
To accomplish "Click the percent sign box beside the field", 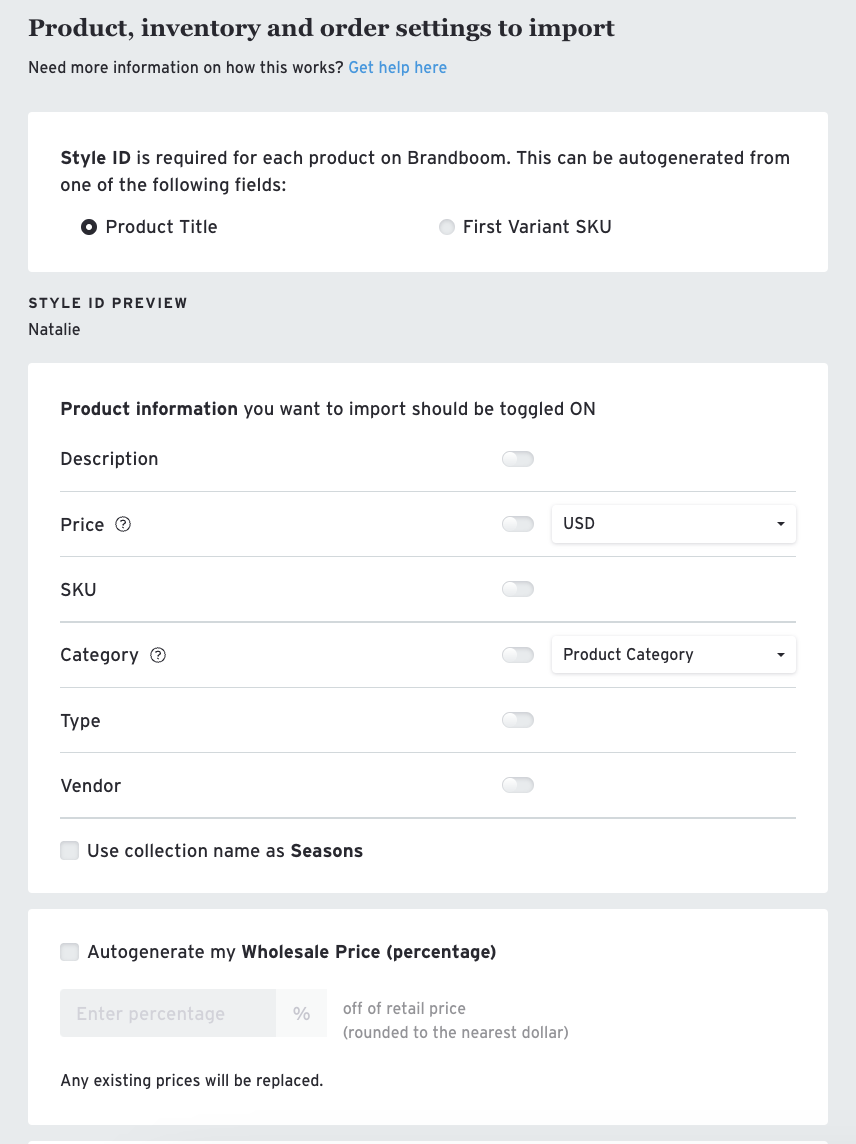I will [301, 1013].
